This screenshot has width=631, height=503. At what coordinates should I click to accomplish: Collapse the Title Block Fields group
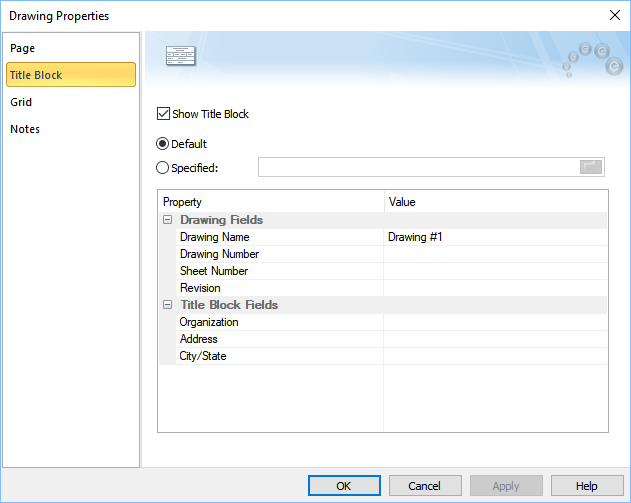pos(167,305)
